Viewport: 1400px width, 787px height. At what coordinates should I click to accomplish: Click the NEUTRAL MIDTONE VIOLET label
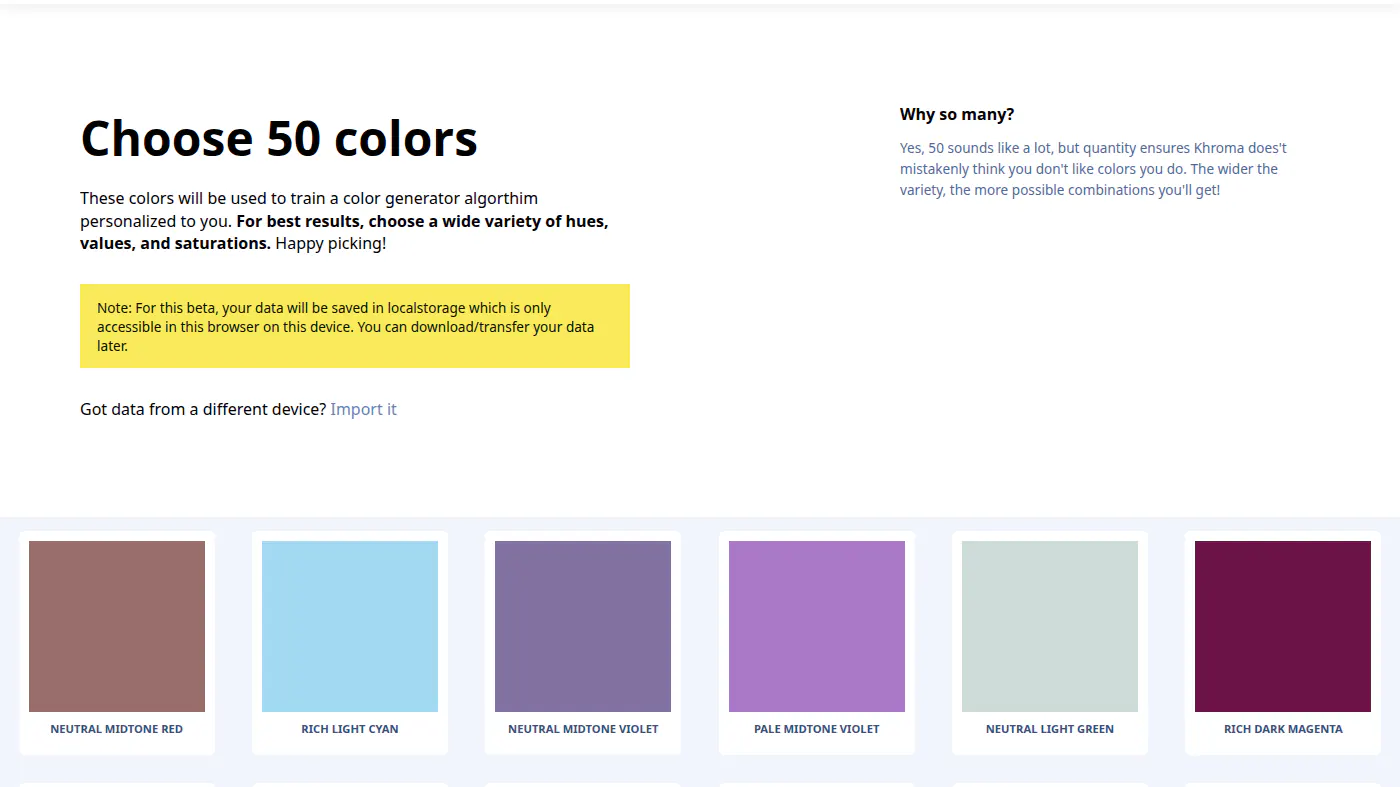583,729
